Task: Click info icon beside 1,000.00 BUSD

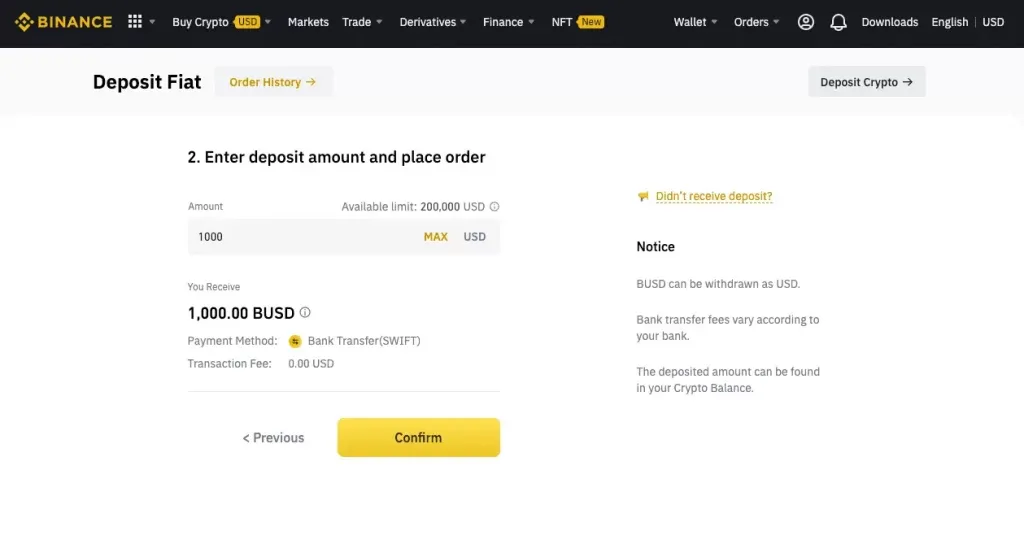Action: pos(305,312)
